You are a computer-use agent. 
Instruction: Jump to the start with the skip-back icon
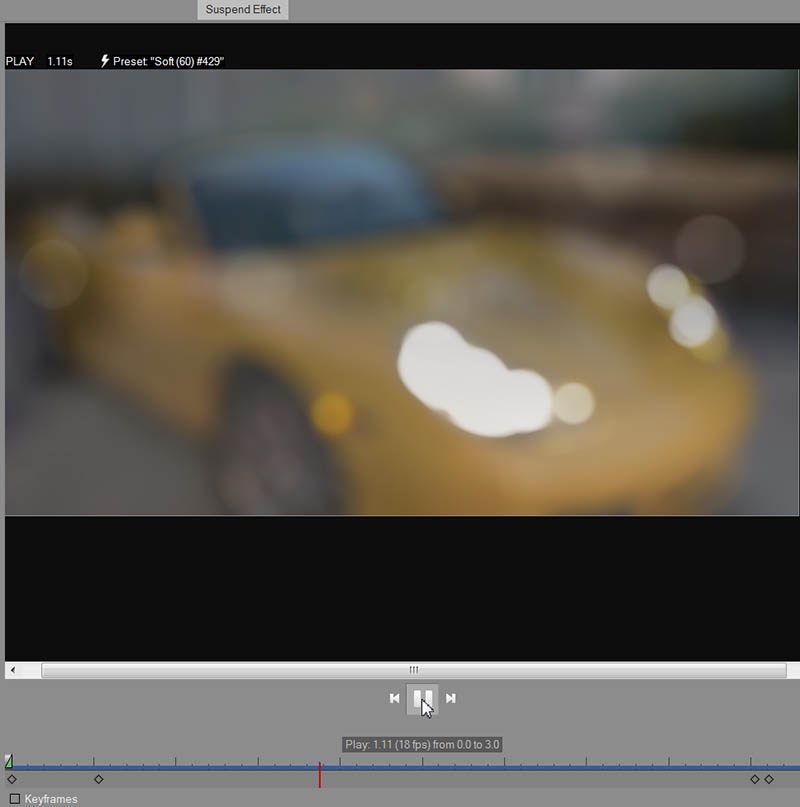(394, 698)
